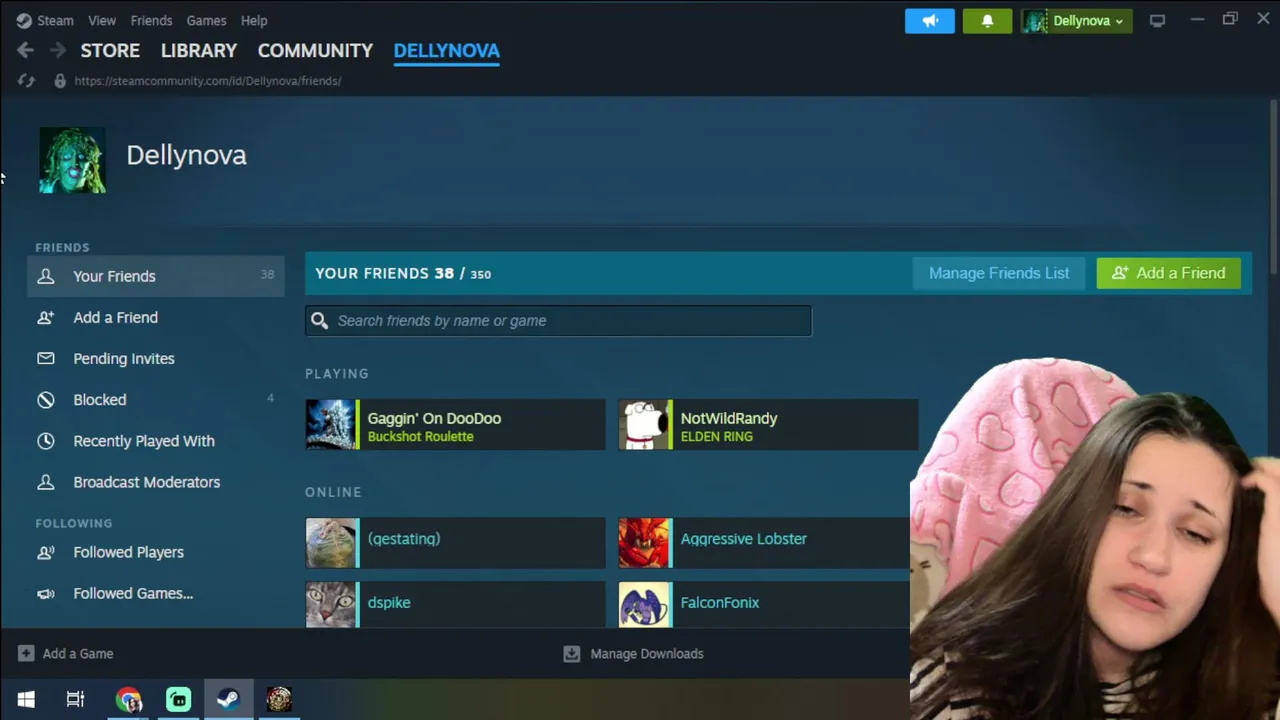Image resolution: width=1280 pixels, height=720 pixels.
Task: Open Gaggin' On DooDoo friend card
Action: [x=455, y=425]
